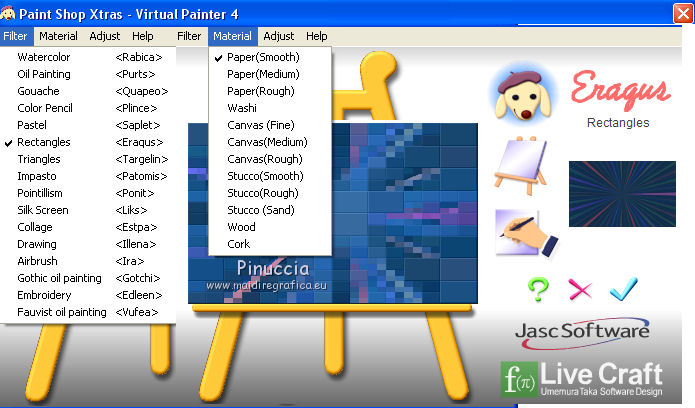The width and height of the screenshot is (695, 408).
Task: Choose Drawing <Illena> filter
Action: tap(88, 244)
